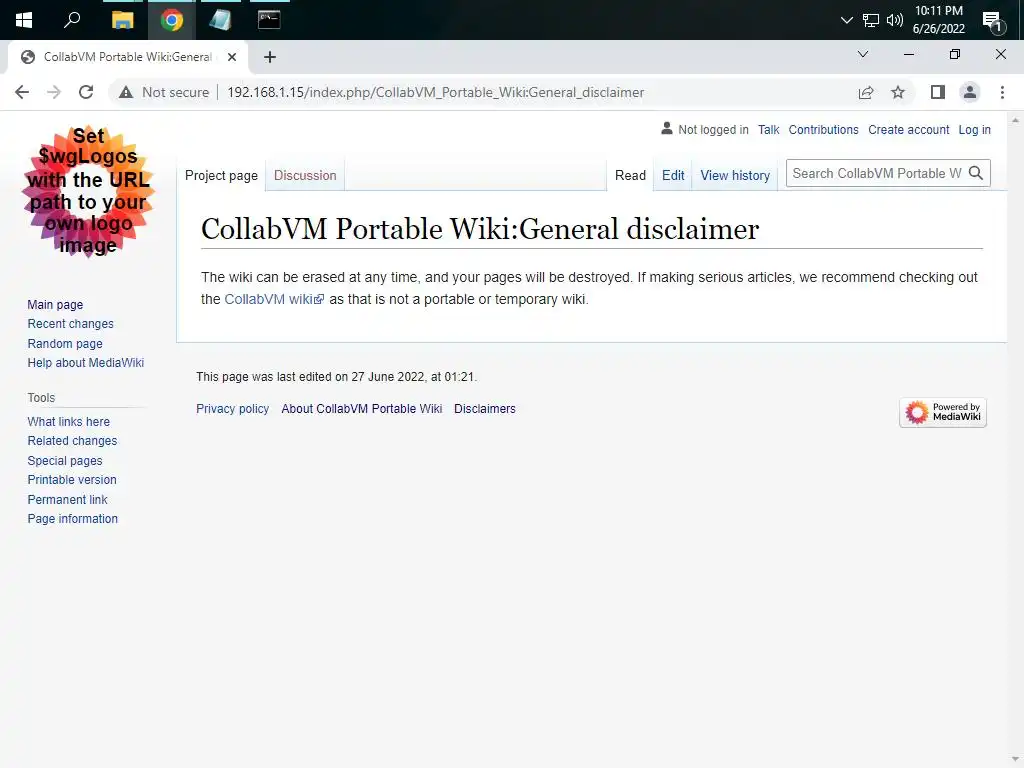The image size is (1024, 768).
Task: Select the Project page tab
Action: (x=221, y=176)
